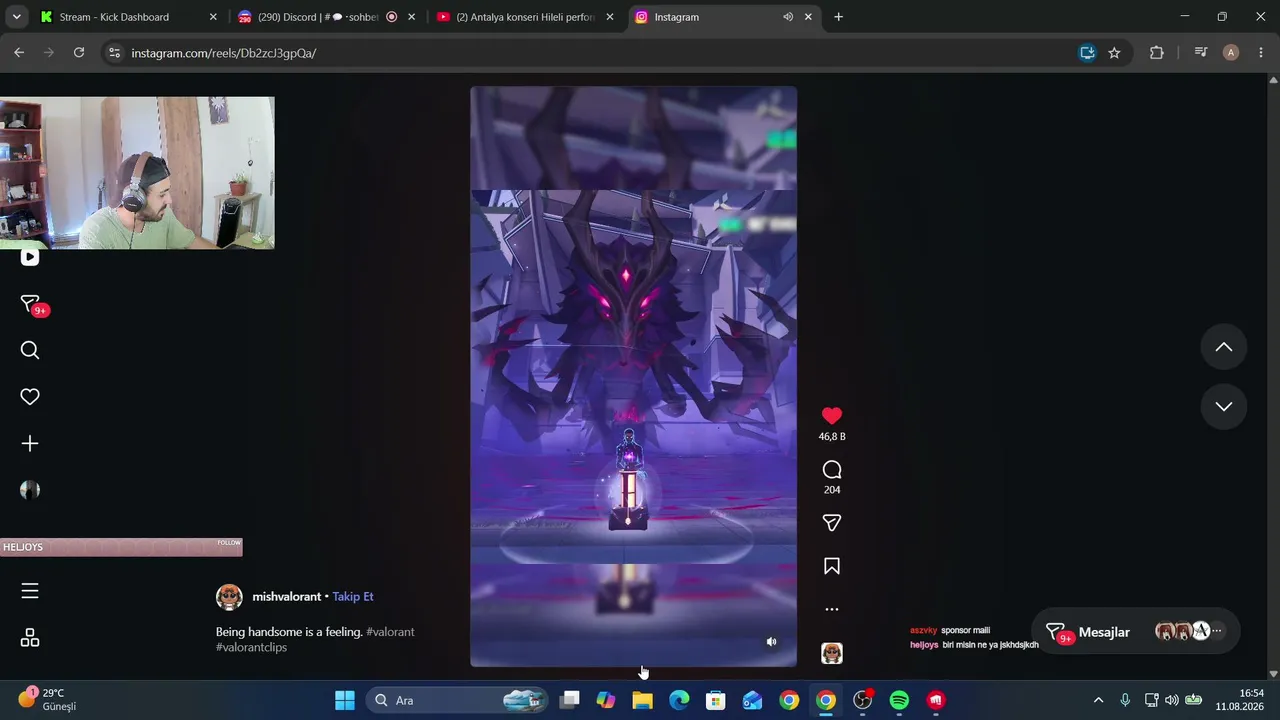Open File Explorer from the taskbar

[x=642, y=700]
